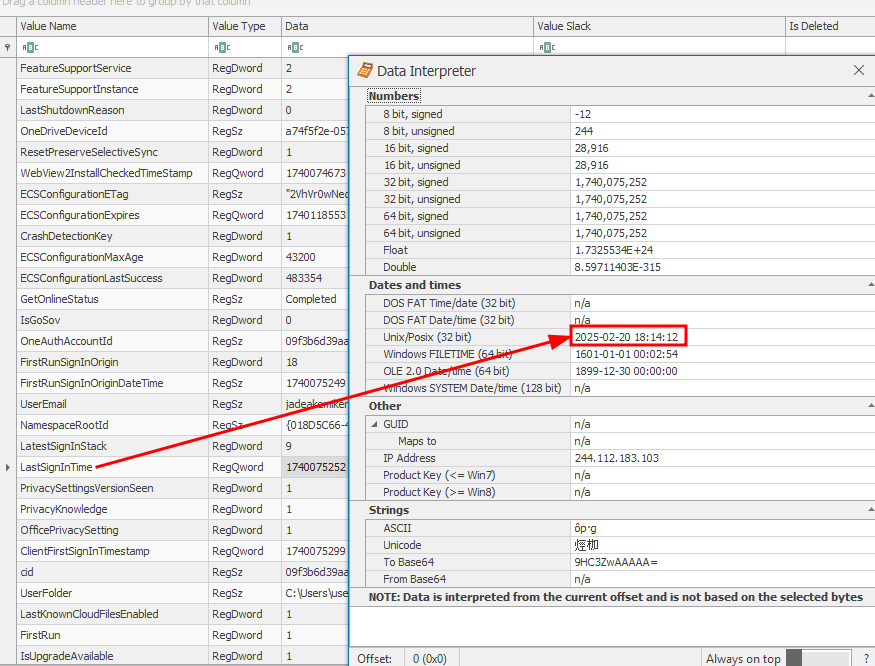
Task: Select the NamespaceRootId value name
Action: coord(64,425)
